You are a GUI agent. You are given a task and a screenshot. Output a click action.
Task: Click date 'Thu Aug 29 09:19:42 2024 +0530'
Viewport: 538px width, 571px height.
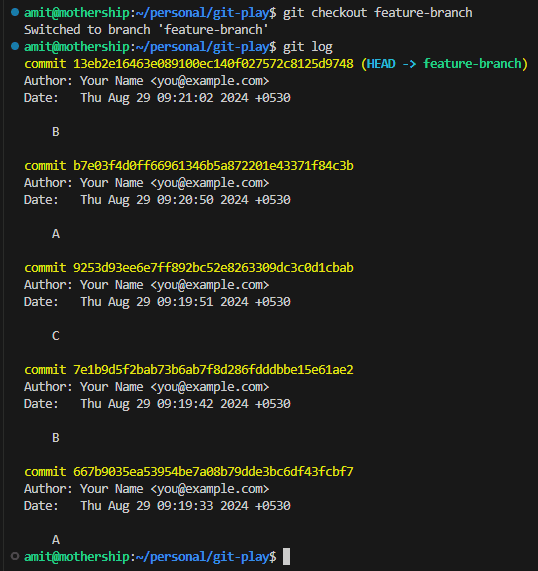pyautogui.click(x=185, y=404)
